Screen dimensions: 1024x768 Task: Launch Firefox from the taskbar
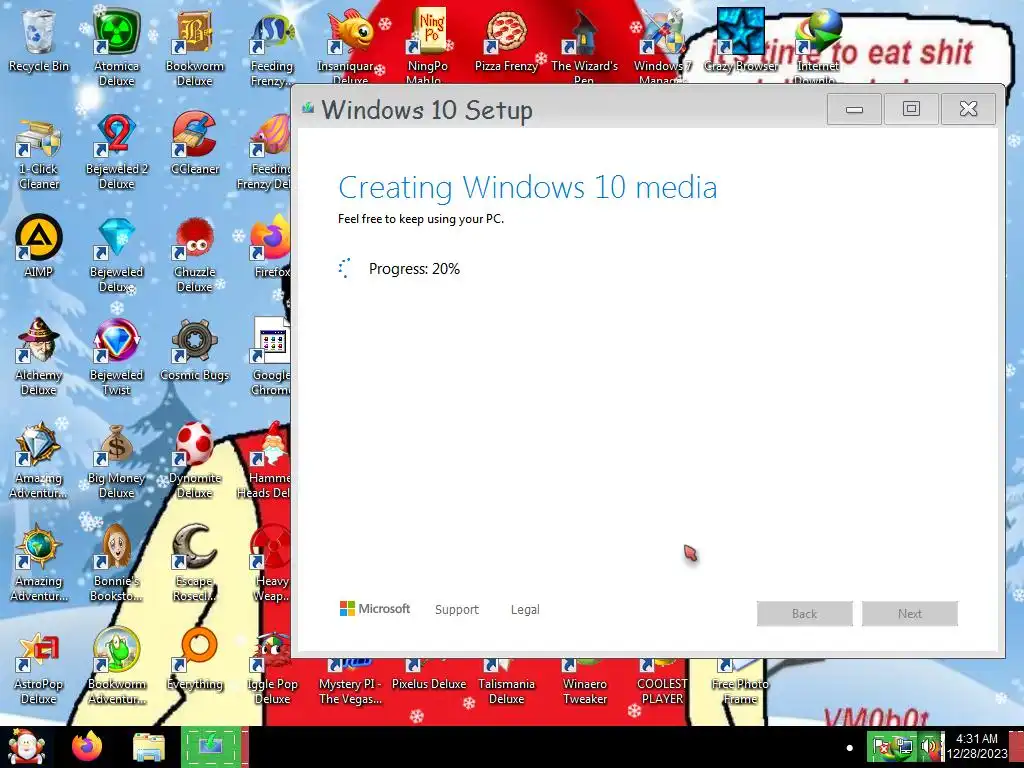(87, 746)
